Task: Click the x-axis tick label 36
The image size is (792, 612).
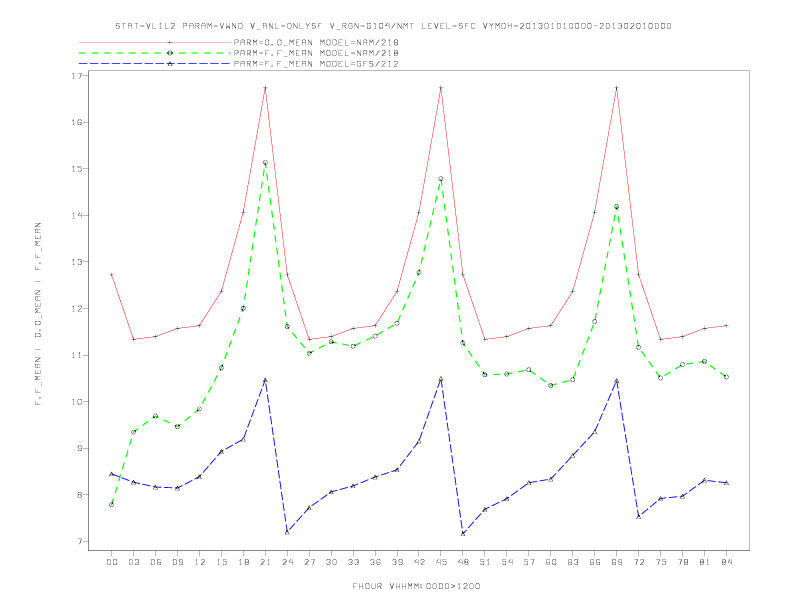Action: [375, 562]
